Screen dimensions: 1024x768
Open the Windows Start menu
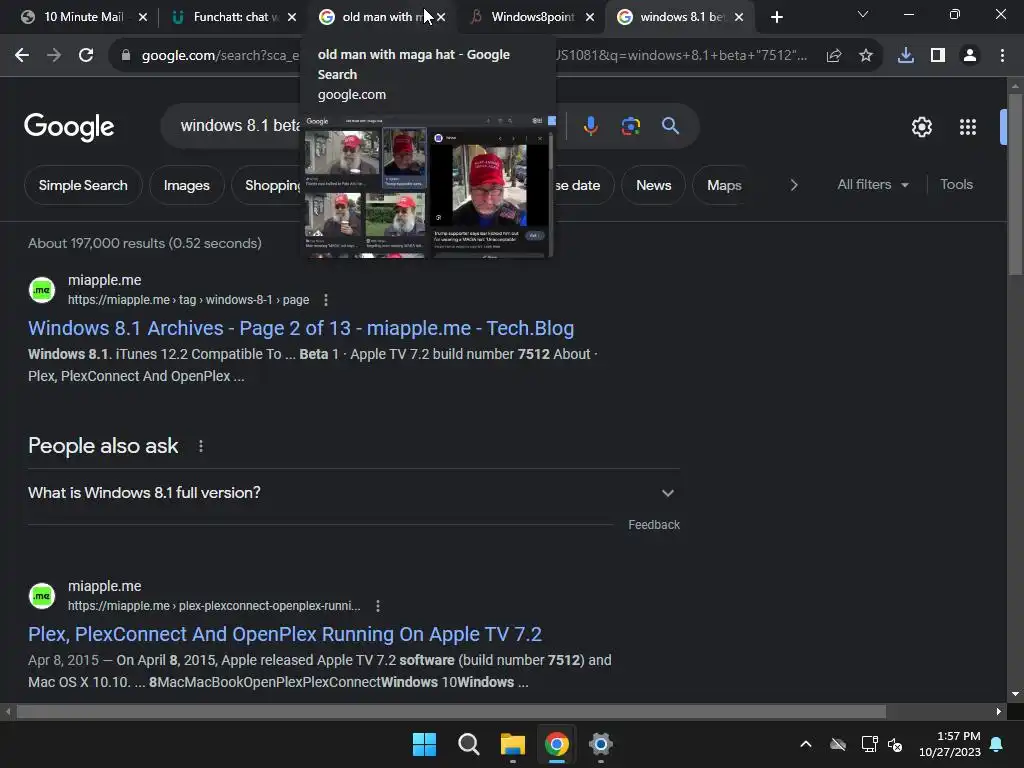(x=424, y=744)
